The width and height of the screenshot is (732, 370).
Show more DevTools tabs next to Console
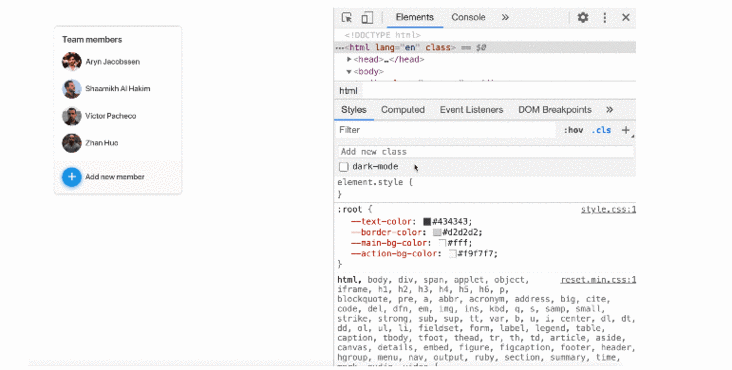point(505,17)
